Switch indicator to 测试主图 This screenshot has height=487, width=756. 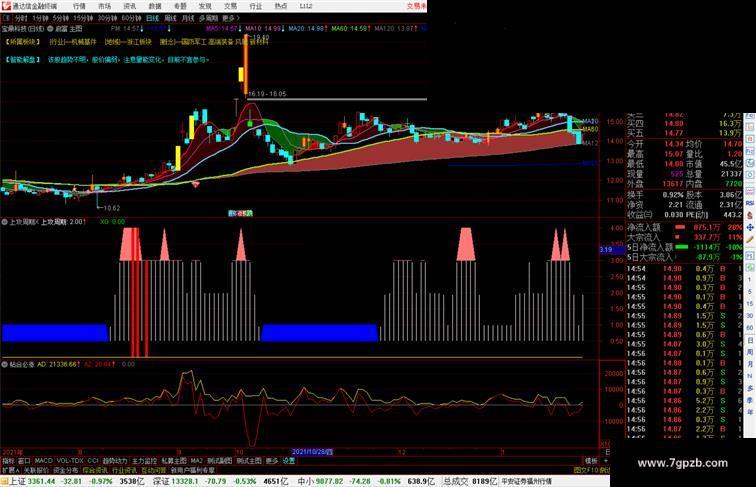[x=249, y=461]
